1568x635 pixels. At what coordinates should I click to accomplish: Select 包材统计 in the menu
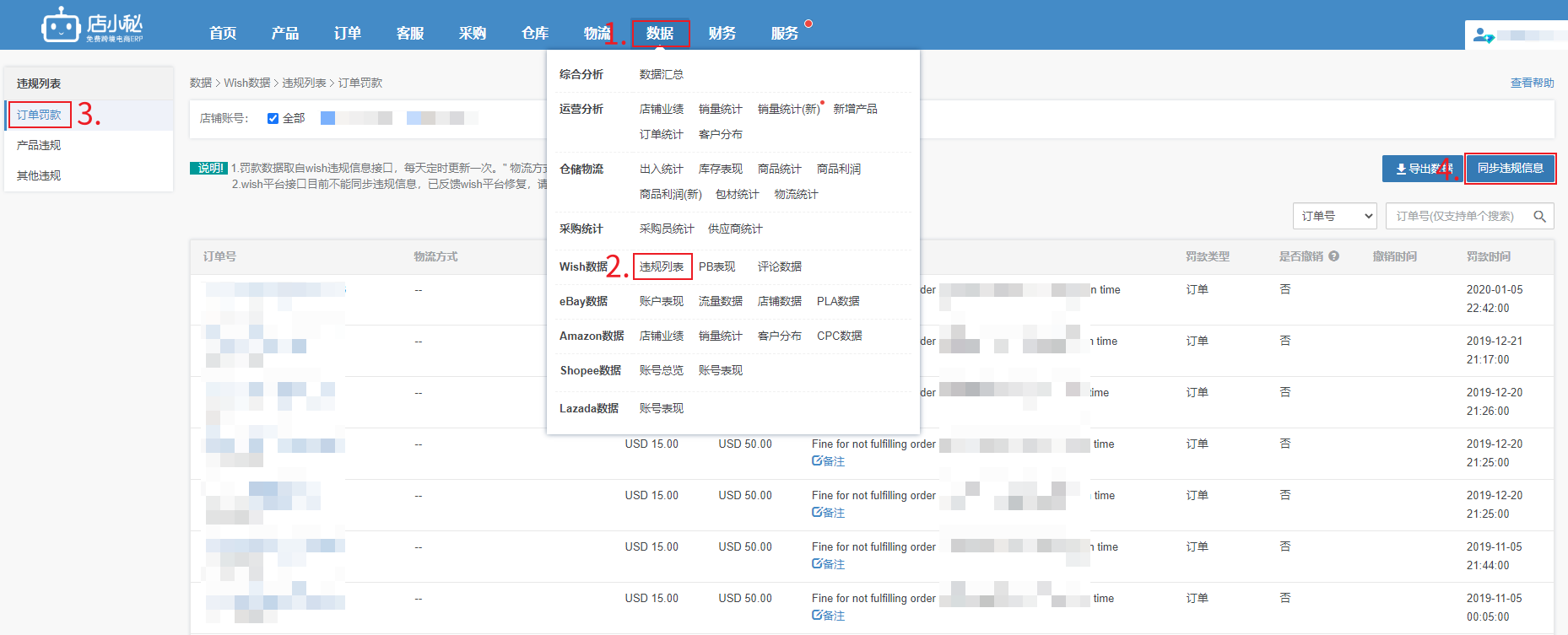pyautogui.click(x=738, y=194)
